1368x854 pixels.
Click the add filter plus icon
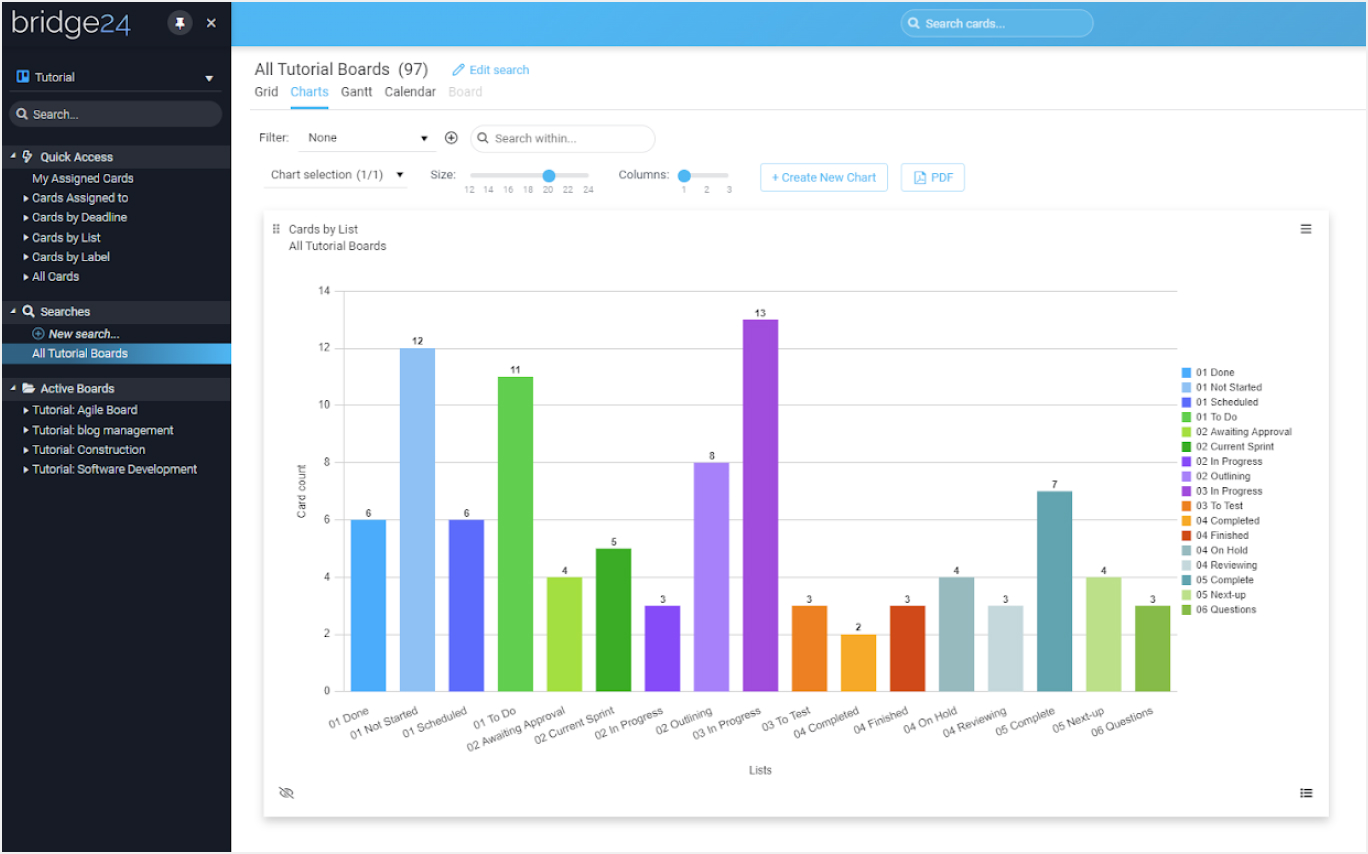451,138
